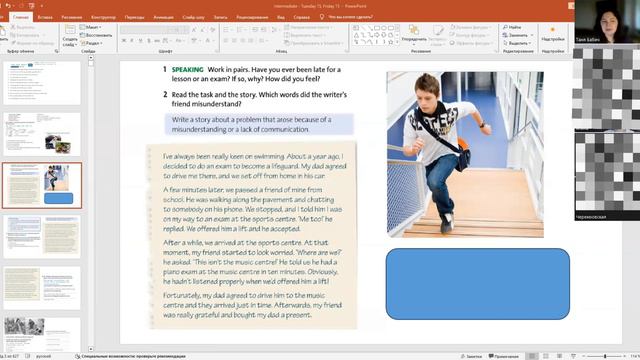This screenshot has height=360, width=640.
Task: Open the Макет layout dropdown
Action: point(91,27)
